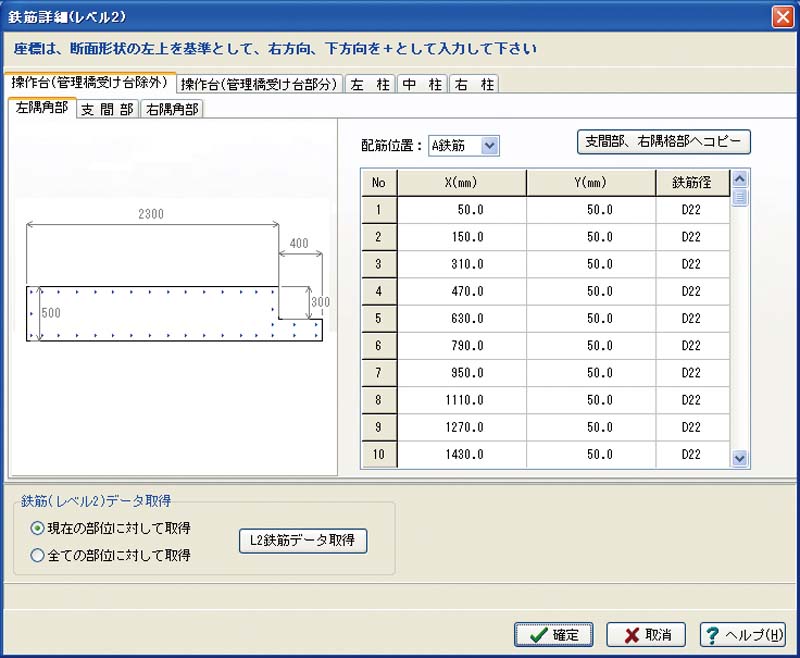Open help with ヘルプ(H) button
Screen dimensions: 800x658
[742, 635]
